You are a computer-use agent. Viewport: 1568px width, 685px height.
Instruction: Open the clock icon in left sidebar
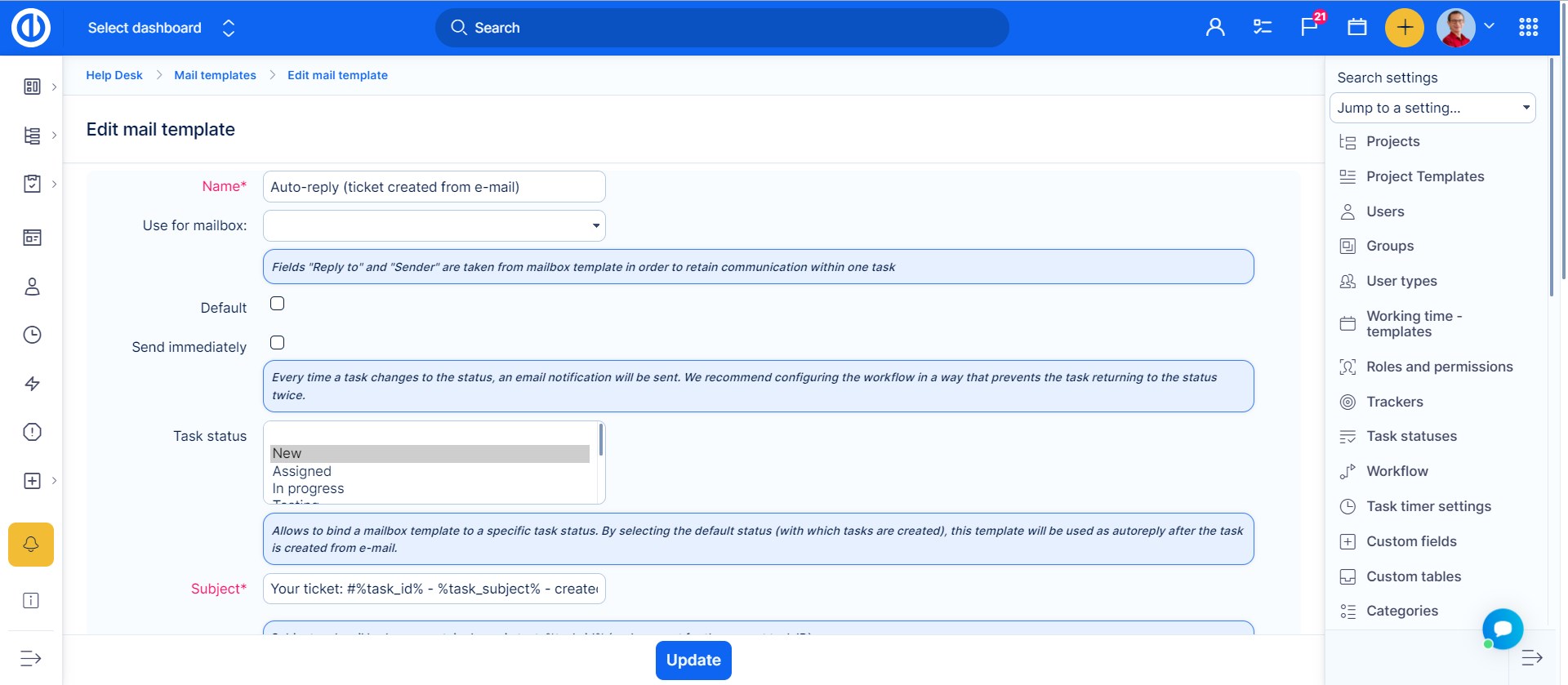tap(32, 335)
